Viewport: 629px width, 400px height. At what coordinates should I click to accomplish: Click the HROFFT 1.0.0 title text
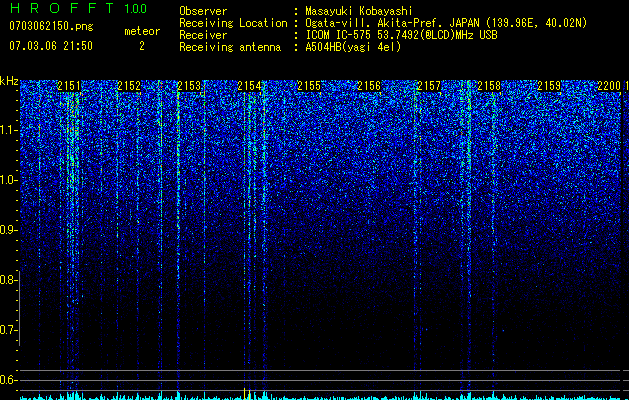point(78,8)
